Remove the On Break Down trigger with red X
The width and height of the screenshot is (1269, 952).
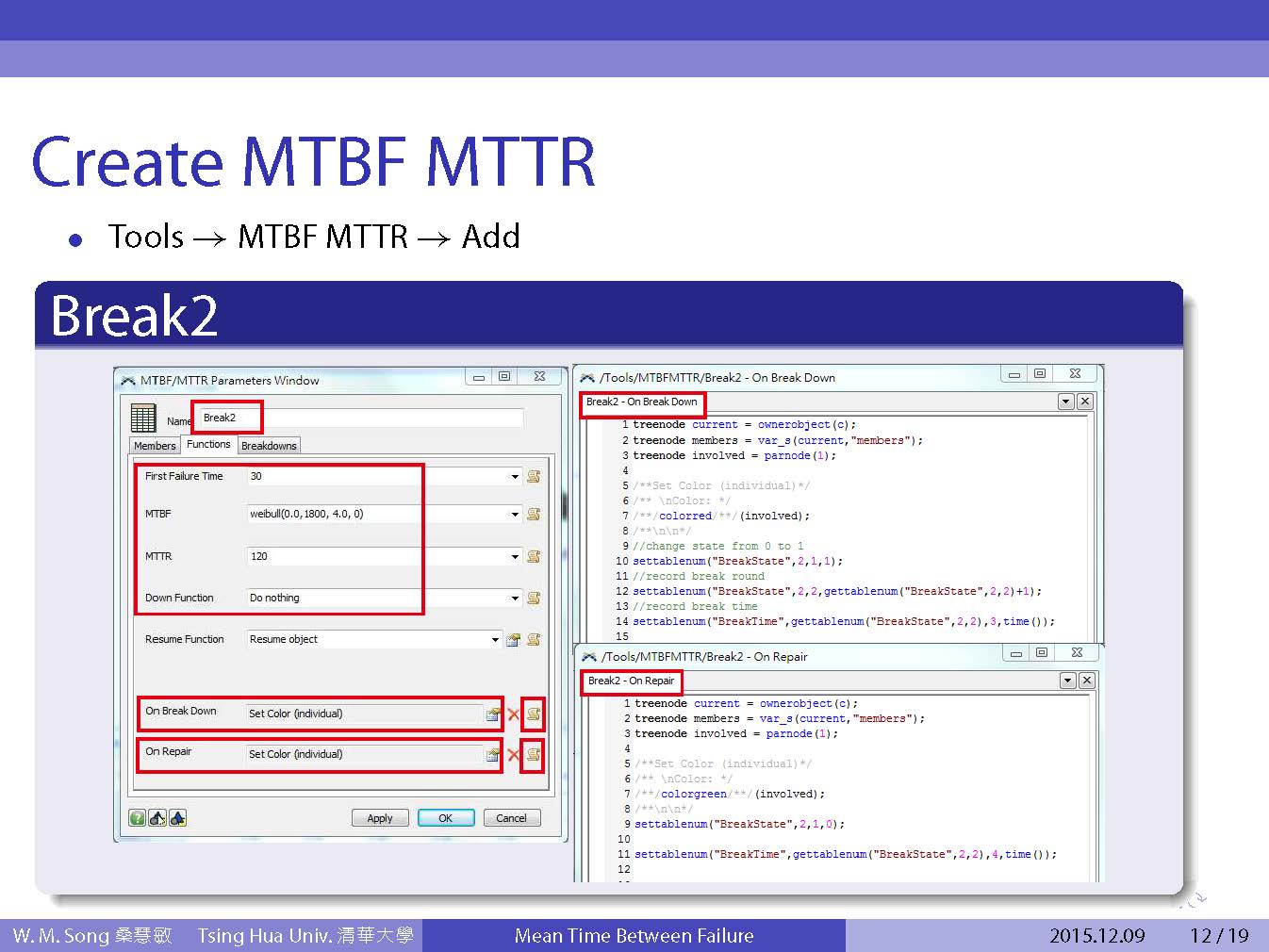(x=514, y=714)
